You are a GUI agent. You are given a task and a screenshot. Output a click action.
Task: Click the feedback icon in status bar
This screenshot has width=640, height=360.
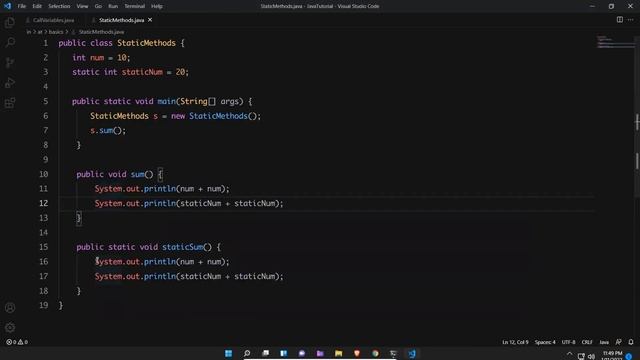[618, 342]
